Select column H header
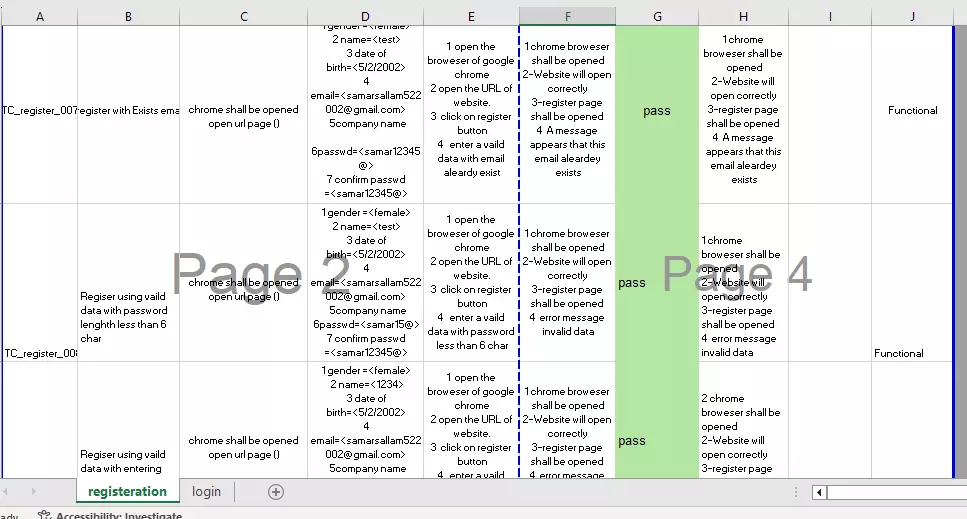 tap(743, 17)
